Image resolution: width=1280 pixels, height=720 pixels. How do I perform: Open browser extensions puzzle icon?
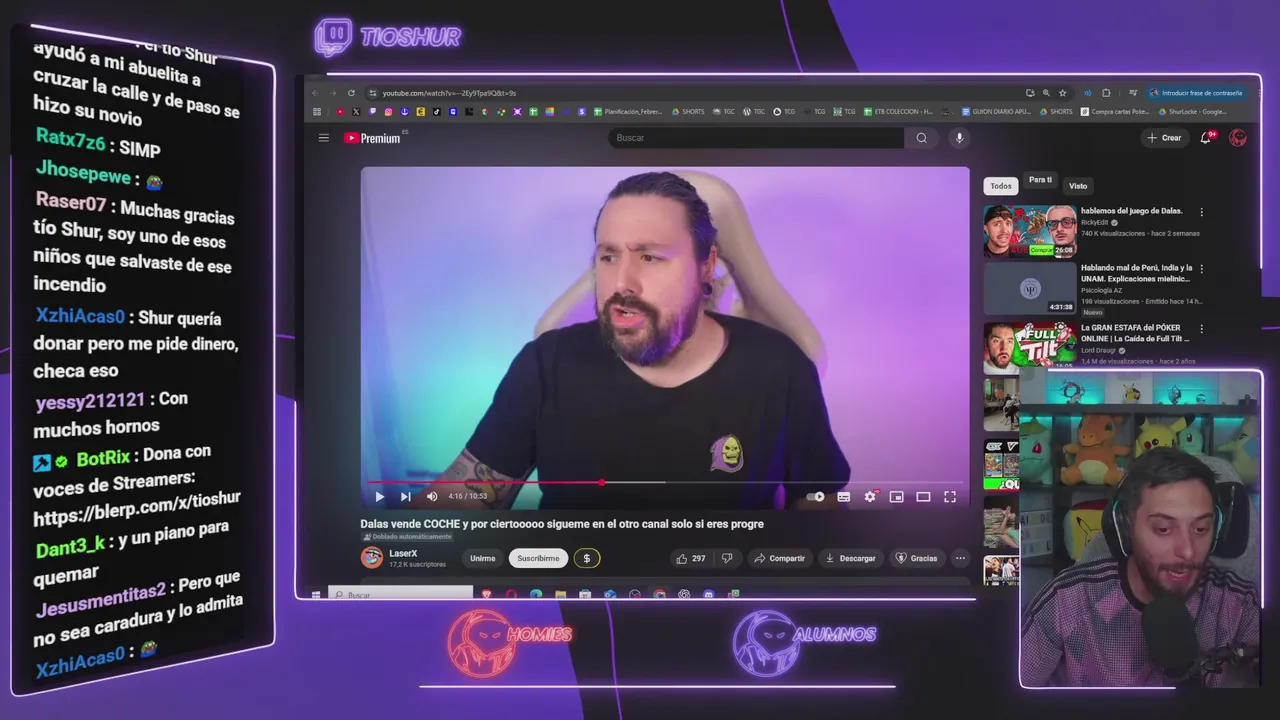(x=1106, y=93)
